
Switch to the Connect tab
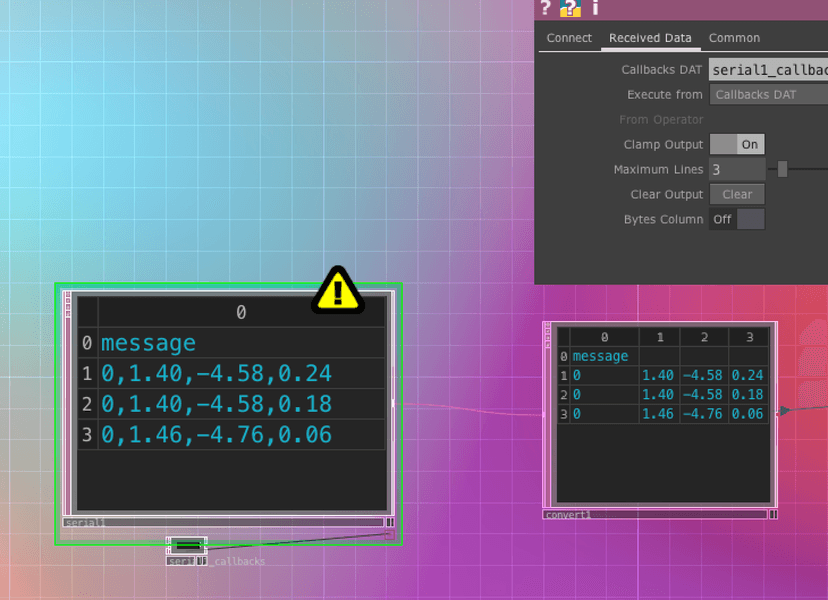tap(569, 38)
